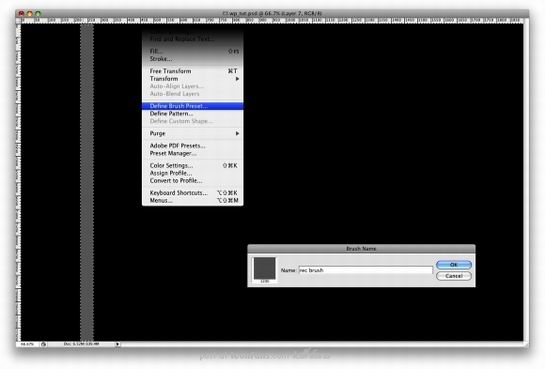The image size is (545, 369).
Task: Click the zoom percentage field in status bar
Action: tap(27, 344)
